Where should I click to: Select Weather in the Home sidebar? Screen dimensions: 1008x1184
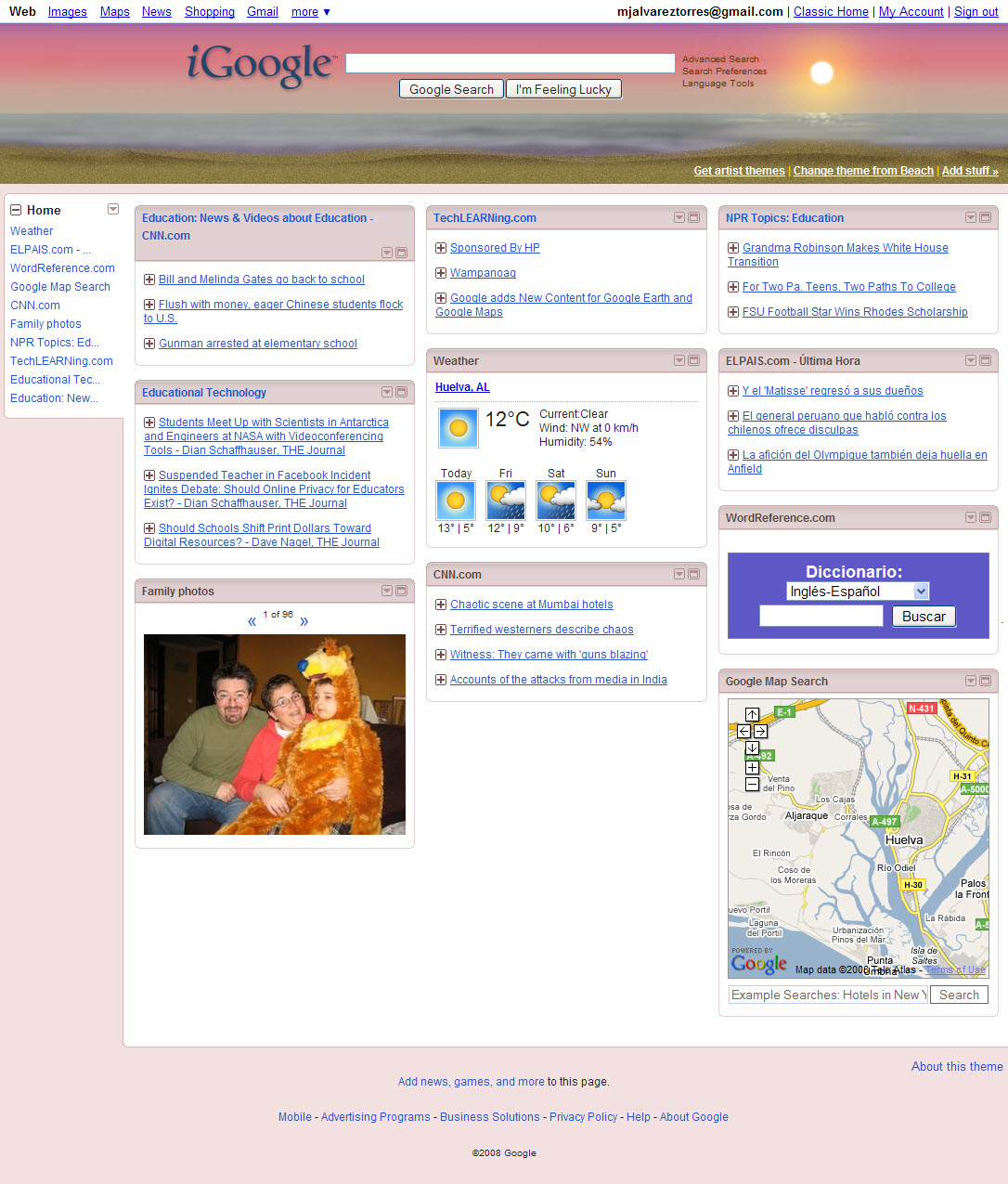pyautogui.click(x=32, y=231)
